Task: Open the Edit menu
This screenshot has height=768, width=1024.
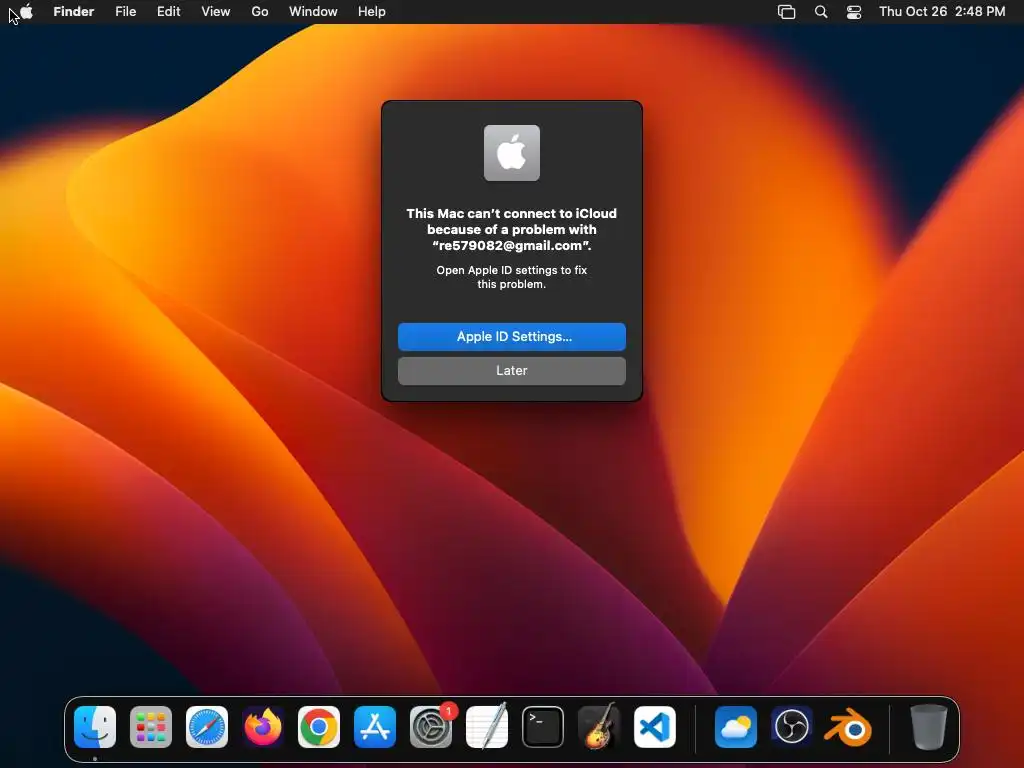Action: pyautogui.click(x=168, y=12)
